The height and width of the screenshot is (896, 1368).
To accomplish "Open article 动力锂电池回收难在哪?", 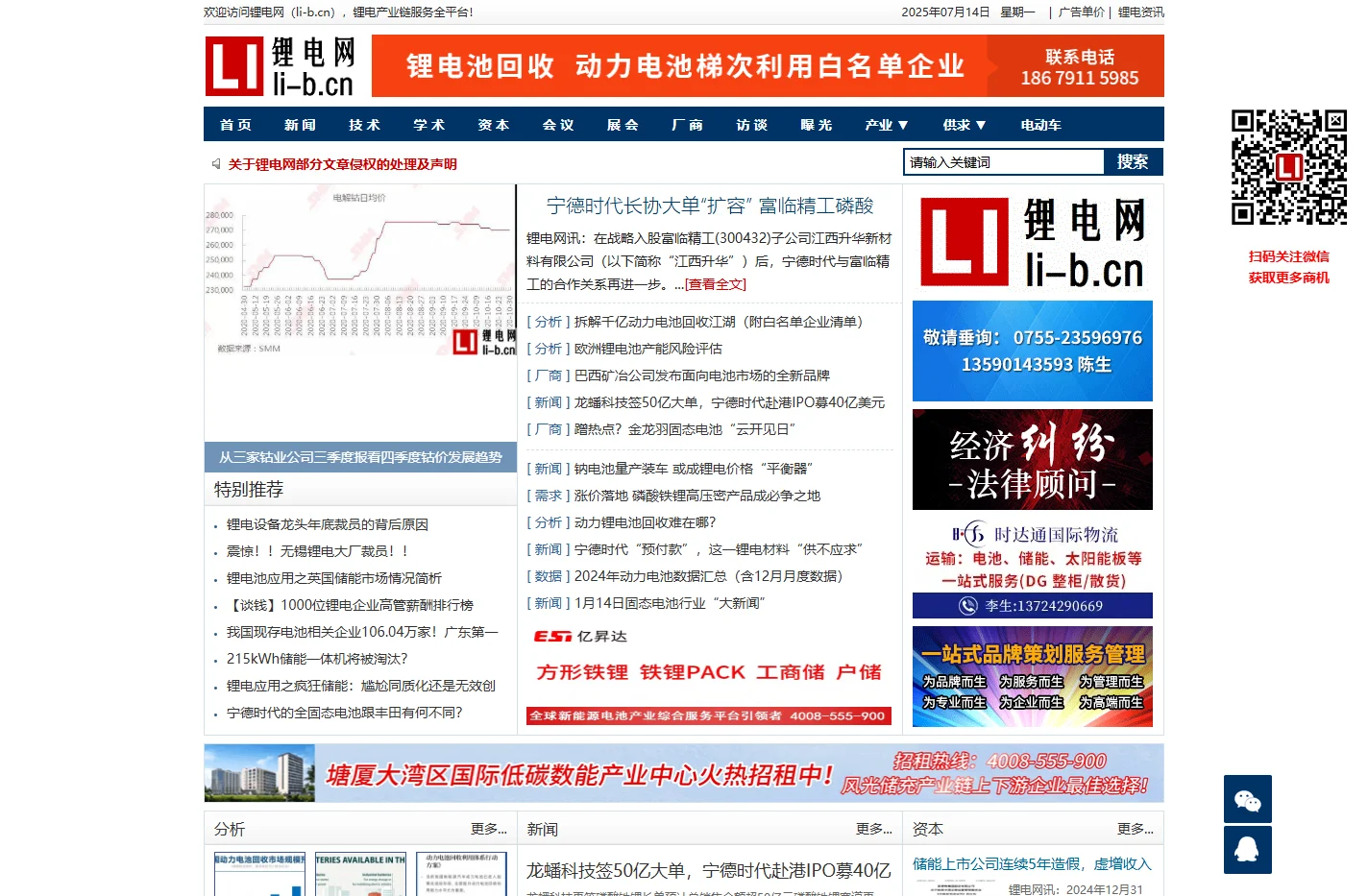I will tap(646, 522).
